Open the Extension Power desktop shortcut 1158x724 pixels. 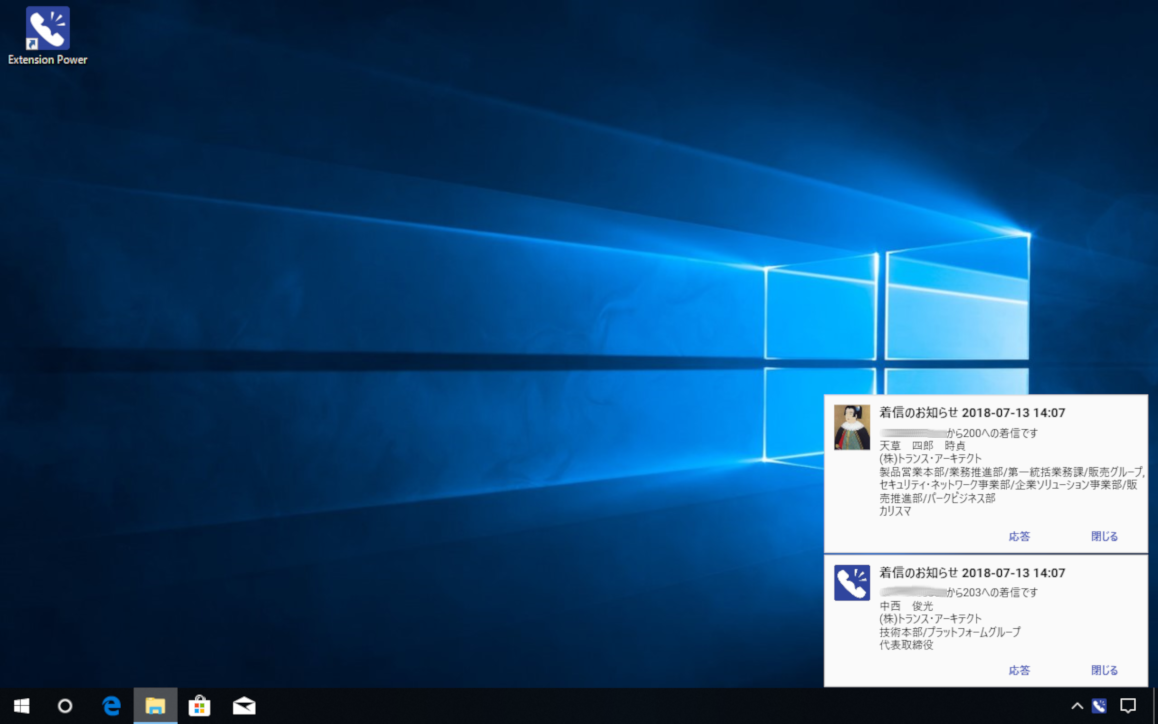[x=47, y=30]
